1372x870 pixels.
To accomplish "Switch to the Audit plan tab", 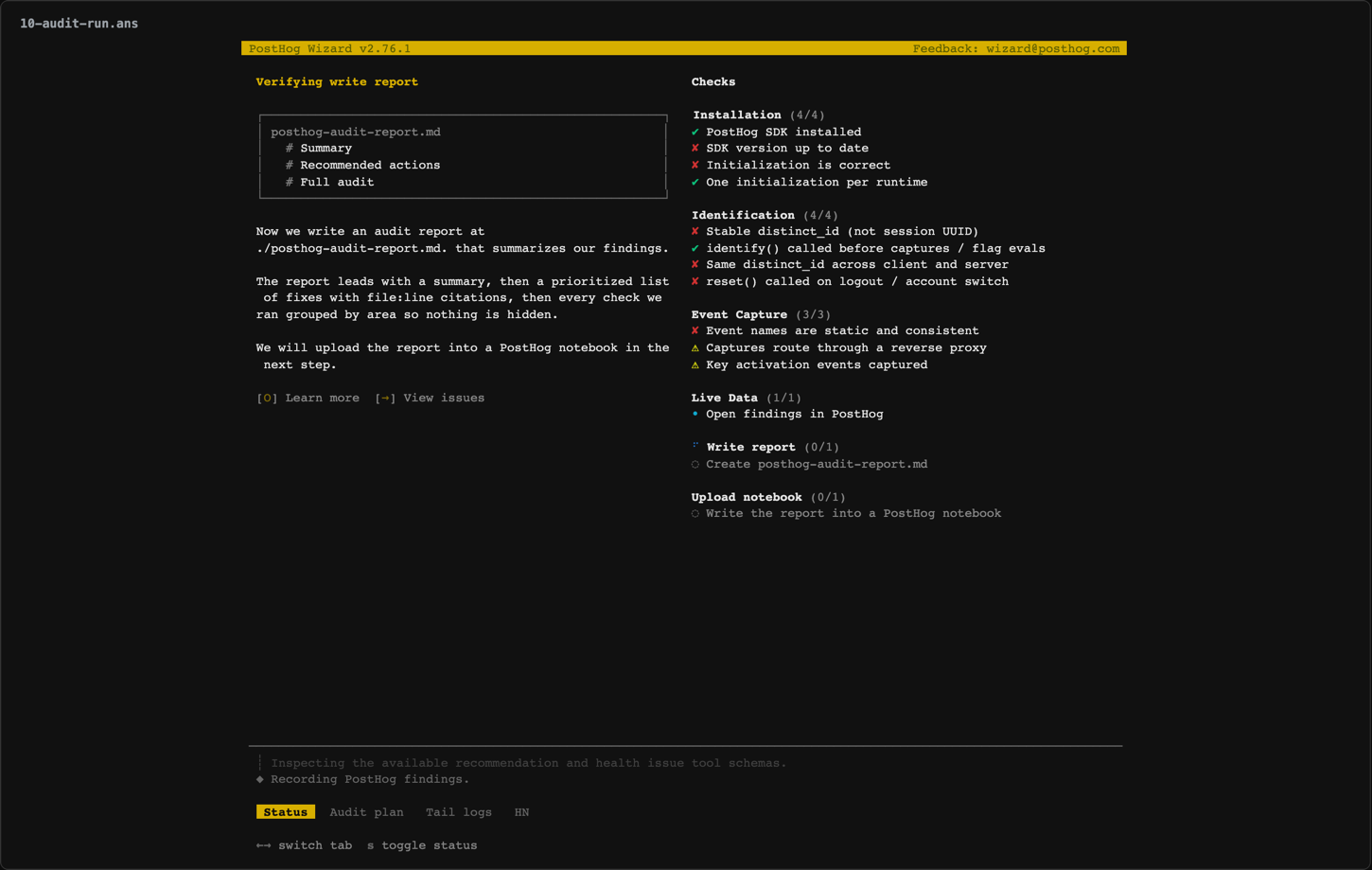I will 366,812.
